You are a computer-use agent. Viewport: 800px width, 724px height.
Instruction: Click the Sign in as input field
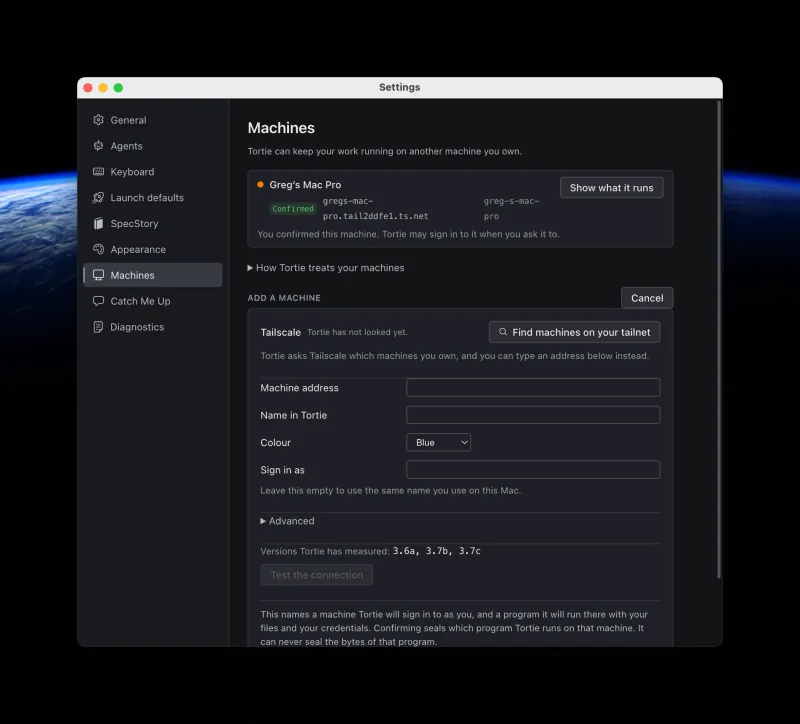point(533,469)
